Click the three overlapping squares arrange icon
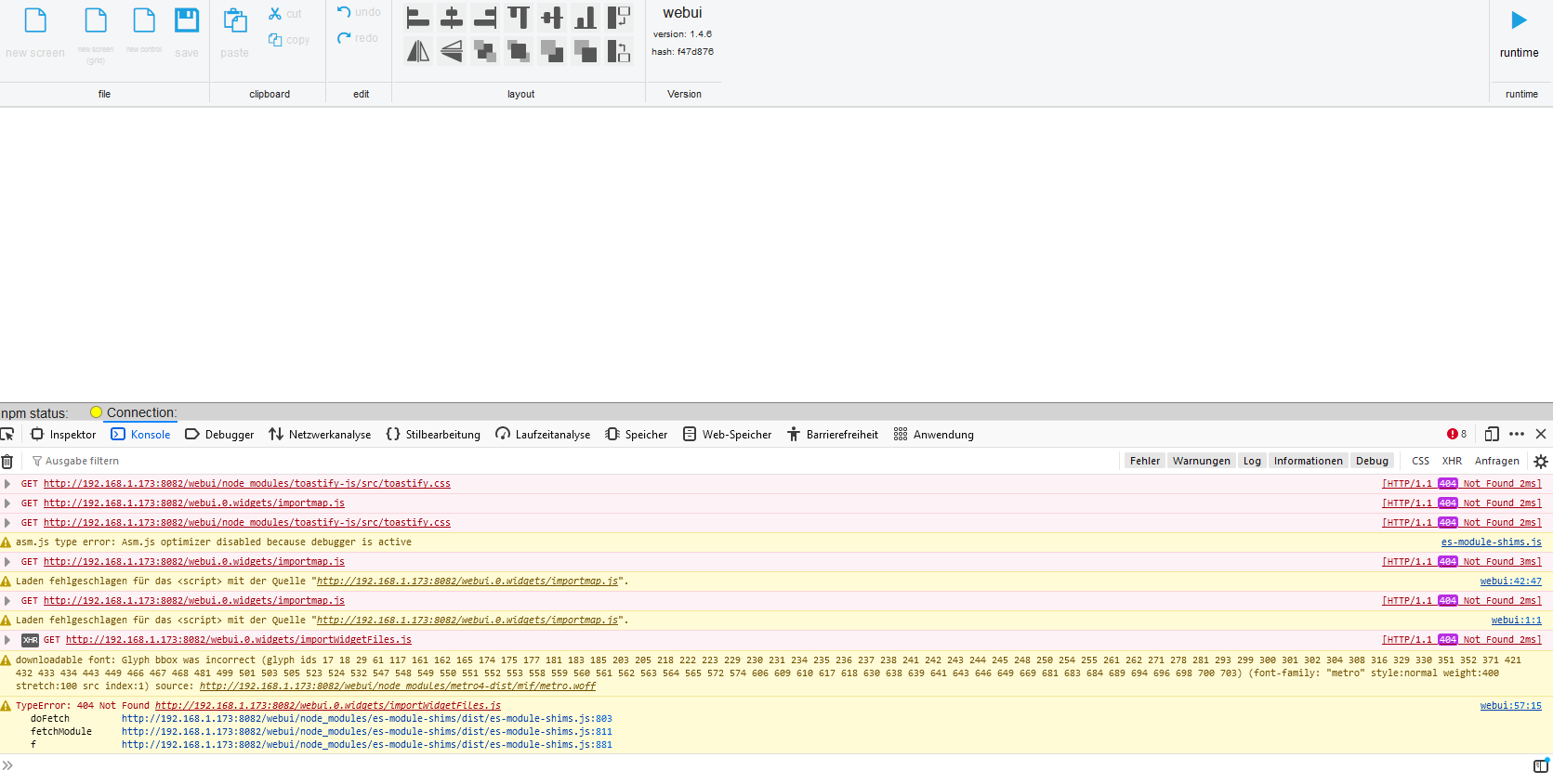 (485, 51)
